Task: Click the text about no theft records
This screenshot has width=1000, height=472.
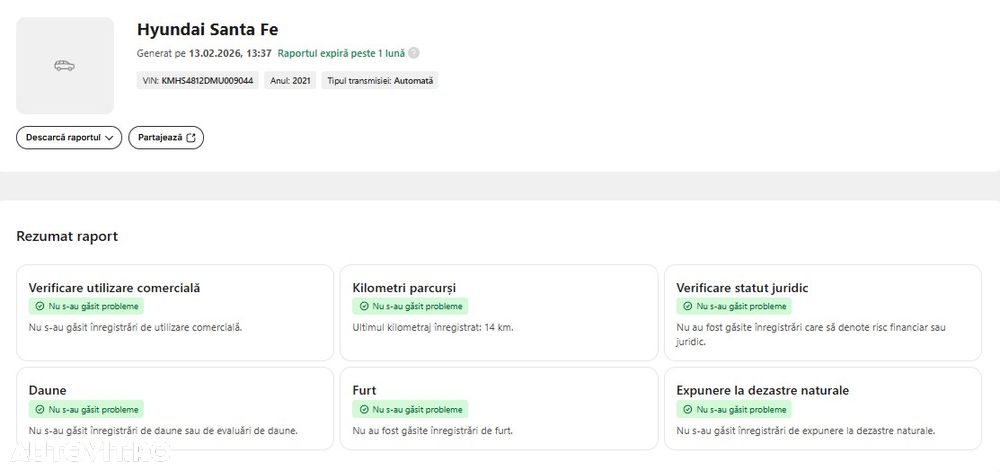Action: 432,431
